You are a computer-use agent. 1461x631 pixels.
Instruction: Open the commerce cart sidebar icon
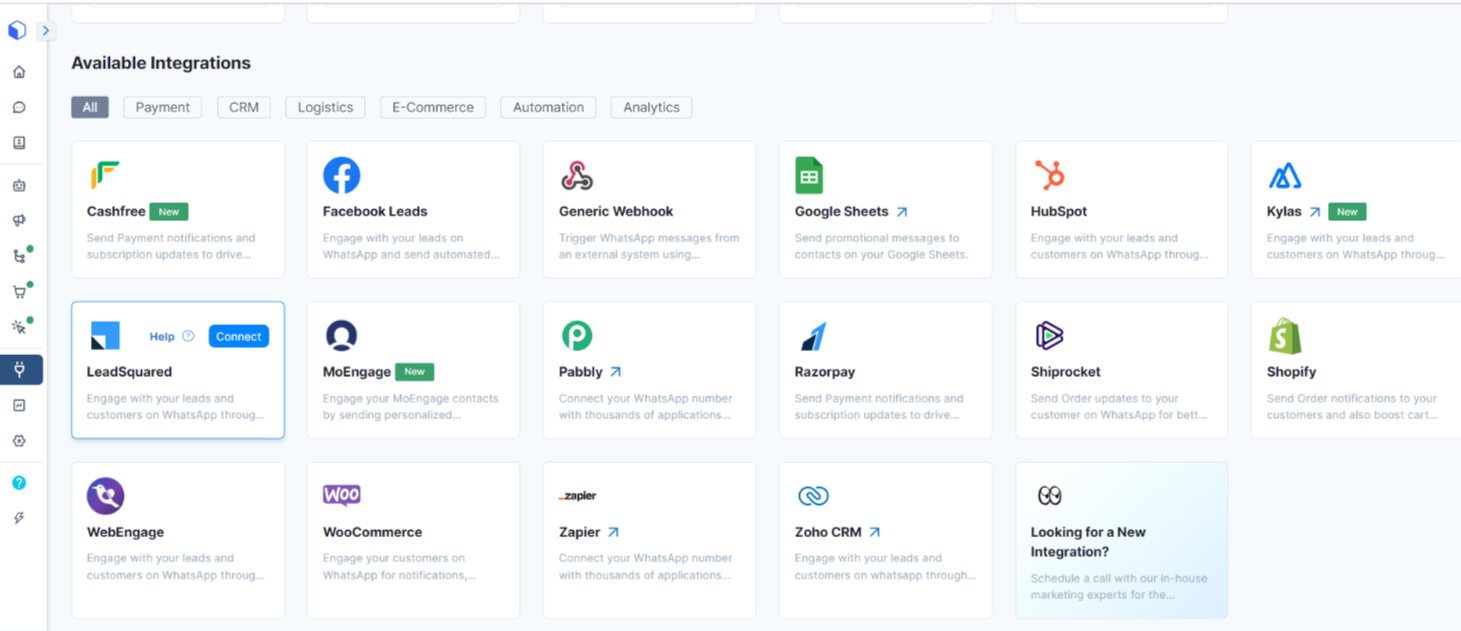[x=19, y=292]
